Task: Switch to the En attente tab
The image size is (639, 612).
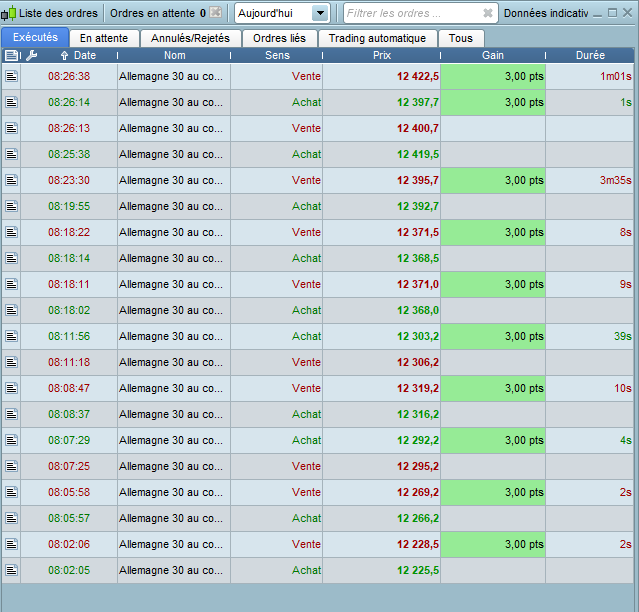Action: (104, 38)
